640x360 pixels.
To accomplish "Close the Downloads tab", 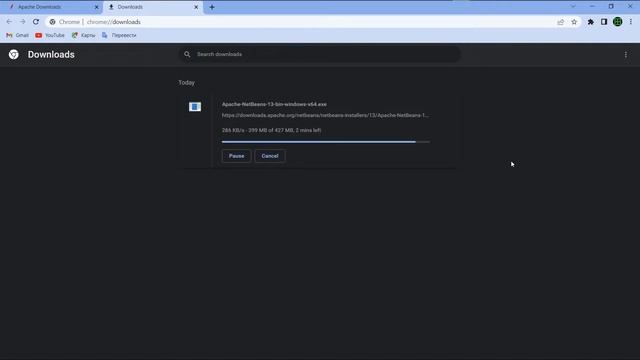I will [x=196, y=7].
